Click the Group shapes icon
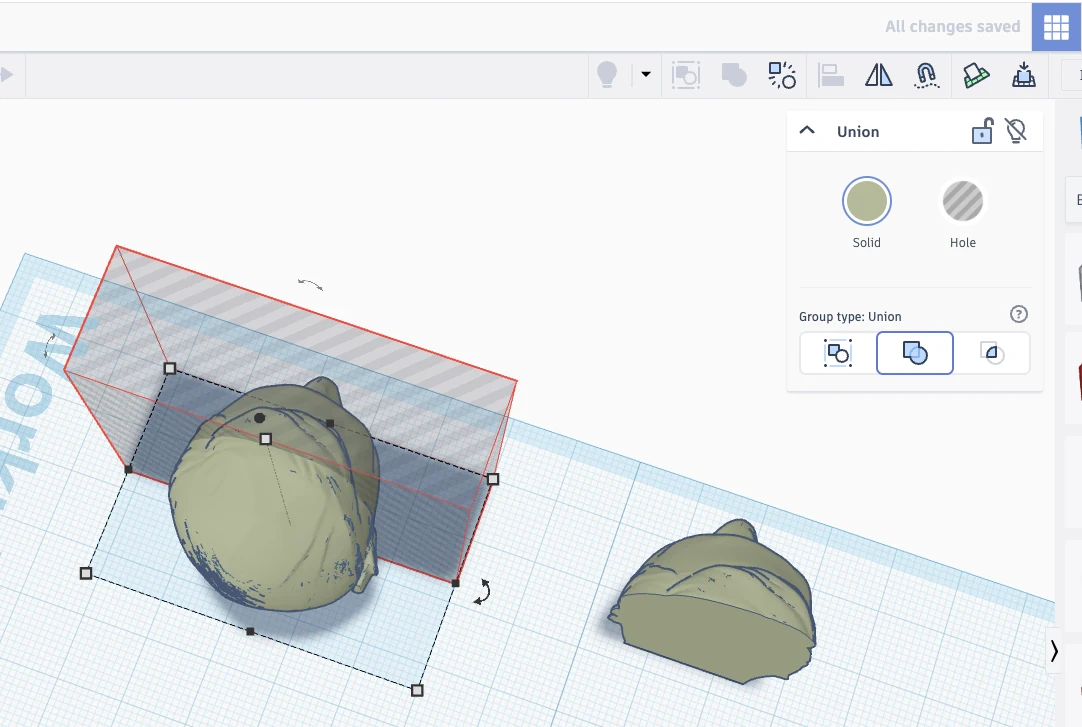The width and height of the screenshot is (1082, 727). point(686,74)
